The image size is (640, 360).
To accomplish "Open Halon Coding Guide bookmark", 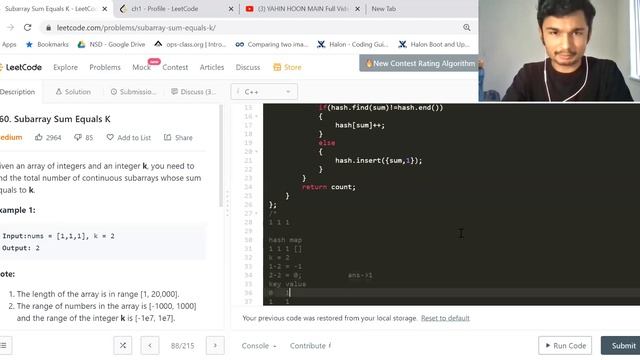I will point(353,44).
